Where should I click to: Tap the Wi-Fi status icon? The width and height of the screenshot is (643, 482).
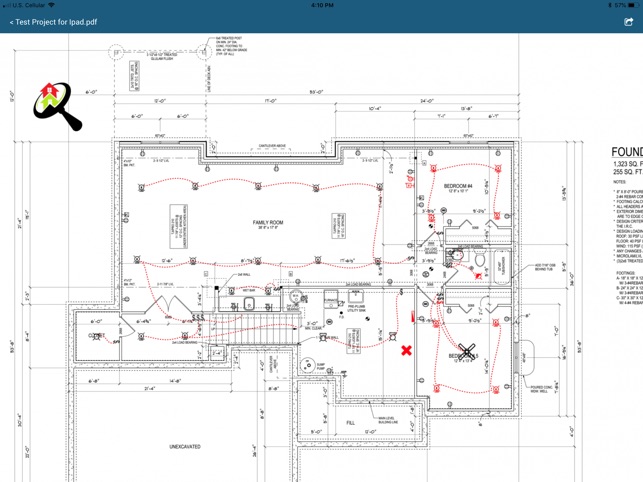51,5
